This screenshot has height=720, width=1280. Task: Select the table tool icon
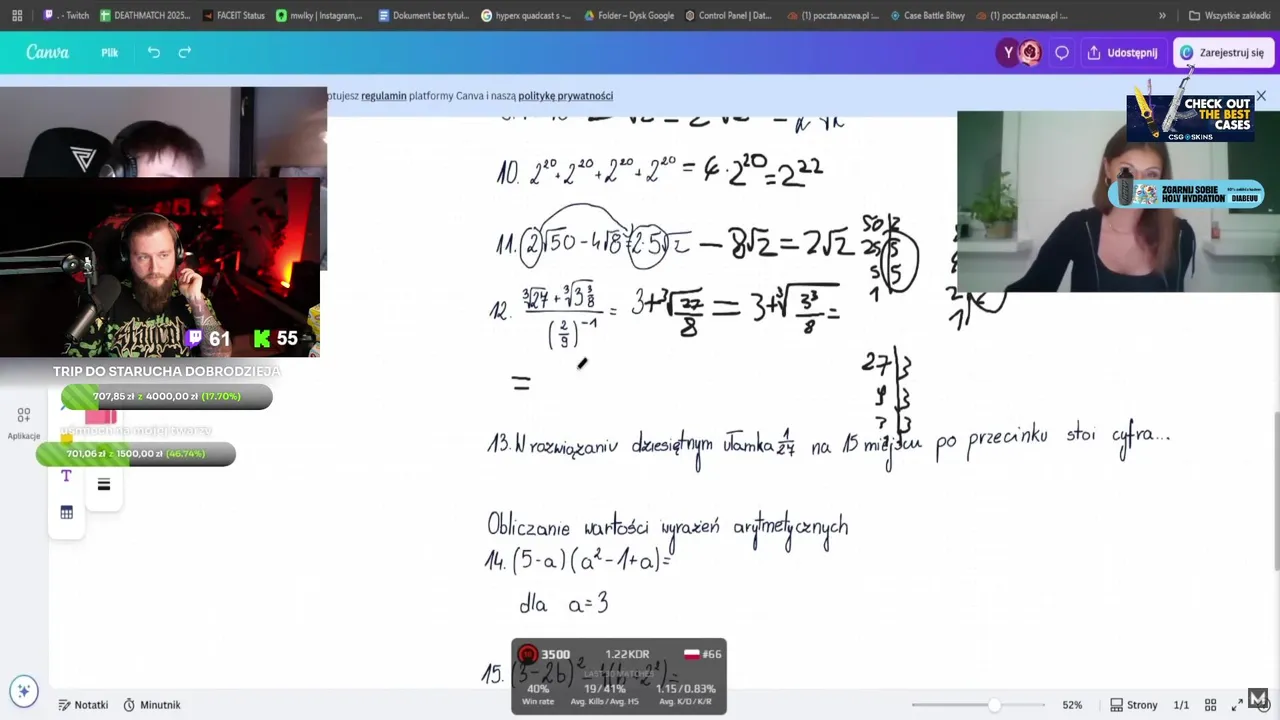(x=66, y=513)
